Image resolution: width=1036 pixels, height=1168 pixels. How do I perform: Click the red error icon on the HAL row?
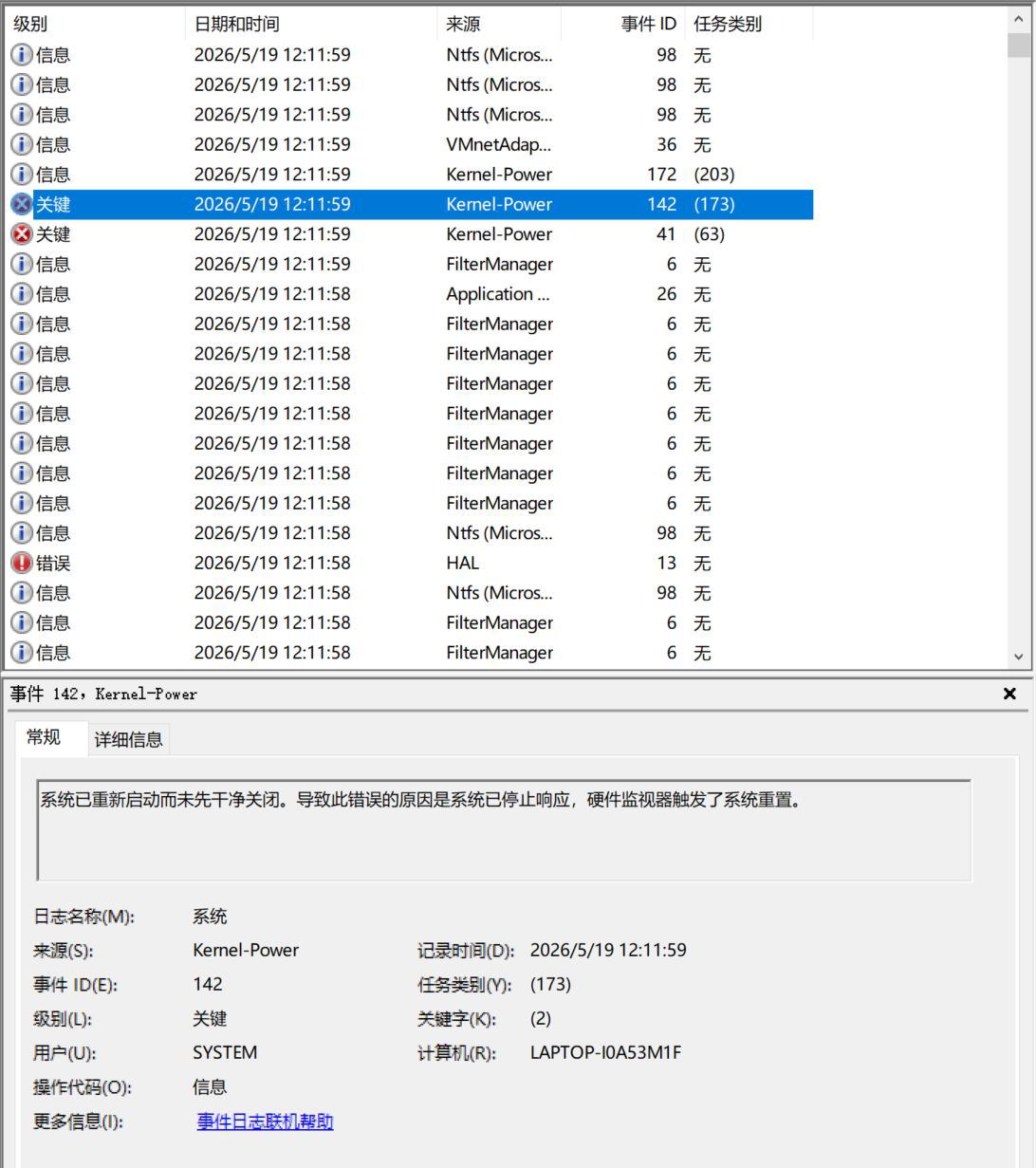[21, 563]
